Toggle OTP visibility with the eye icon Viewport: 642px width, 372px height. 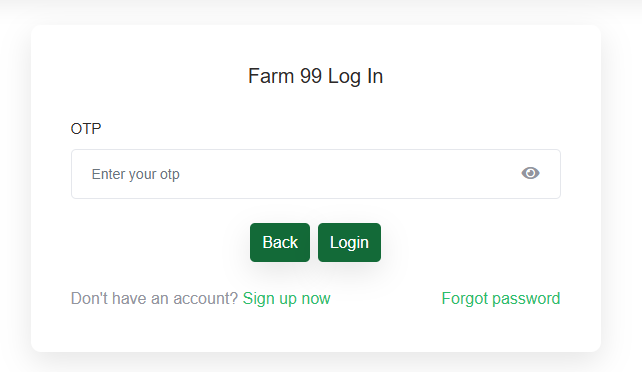point(530,173)
